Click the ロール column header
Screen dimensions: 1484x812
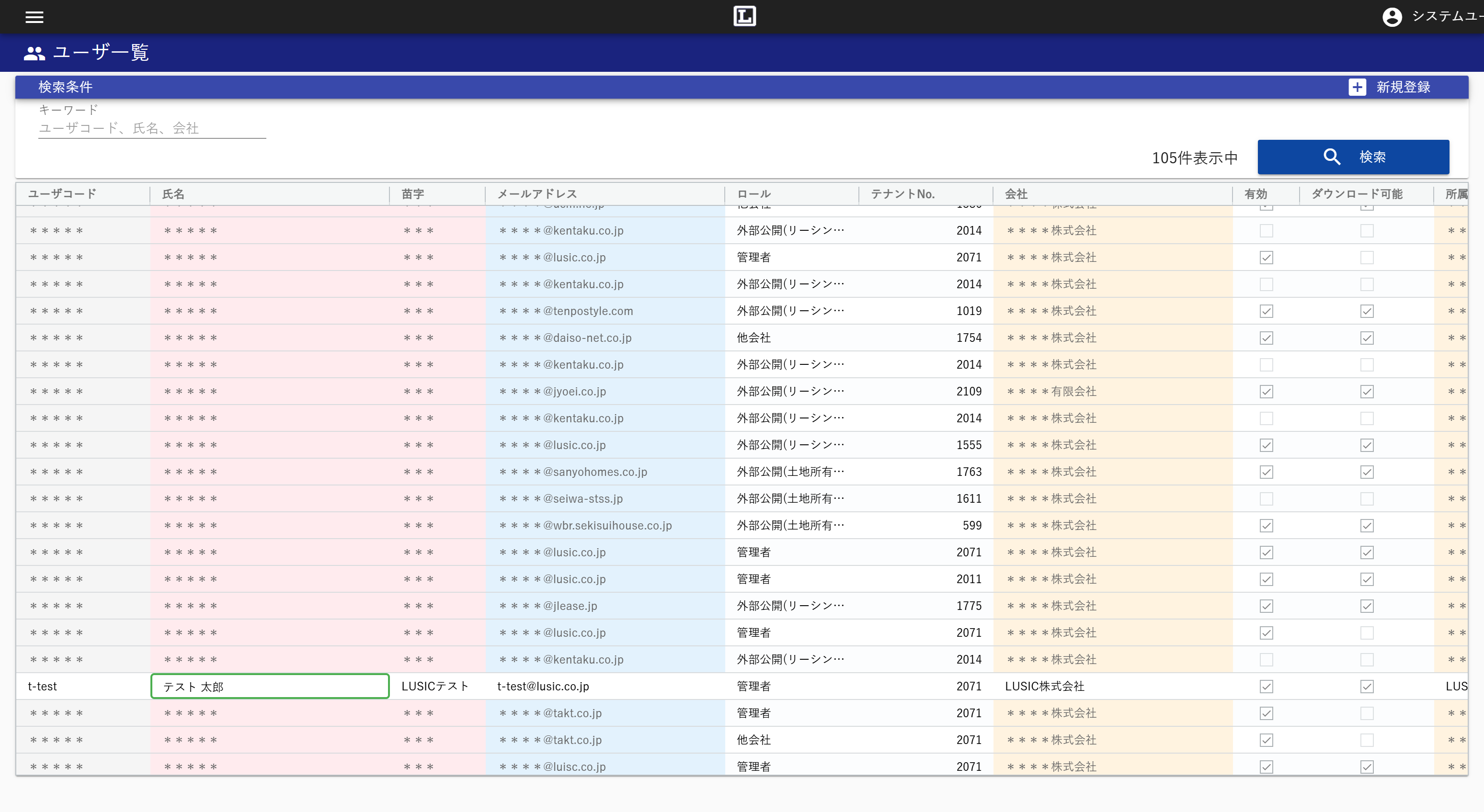pyautogui.click(x=753, y=194)
